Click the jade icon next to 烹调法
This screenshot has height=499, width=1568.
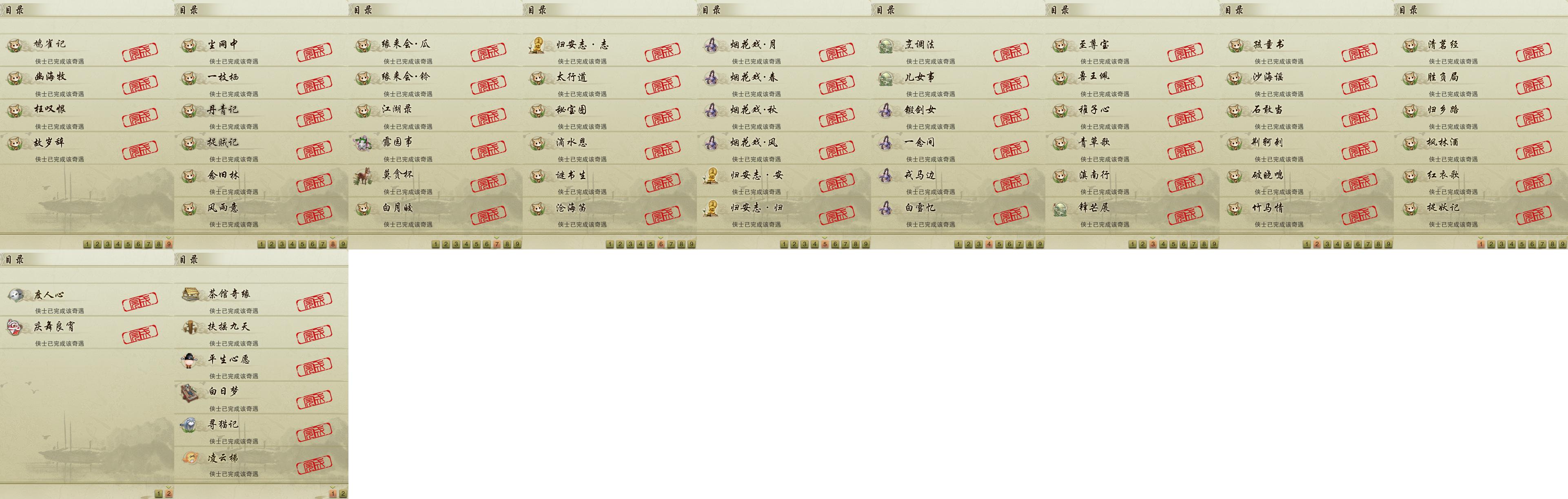tap(886, 46)
